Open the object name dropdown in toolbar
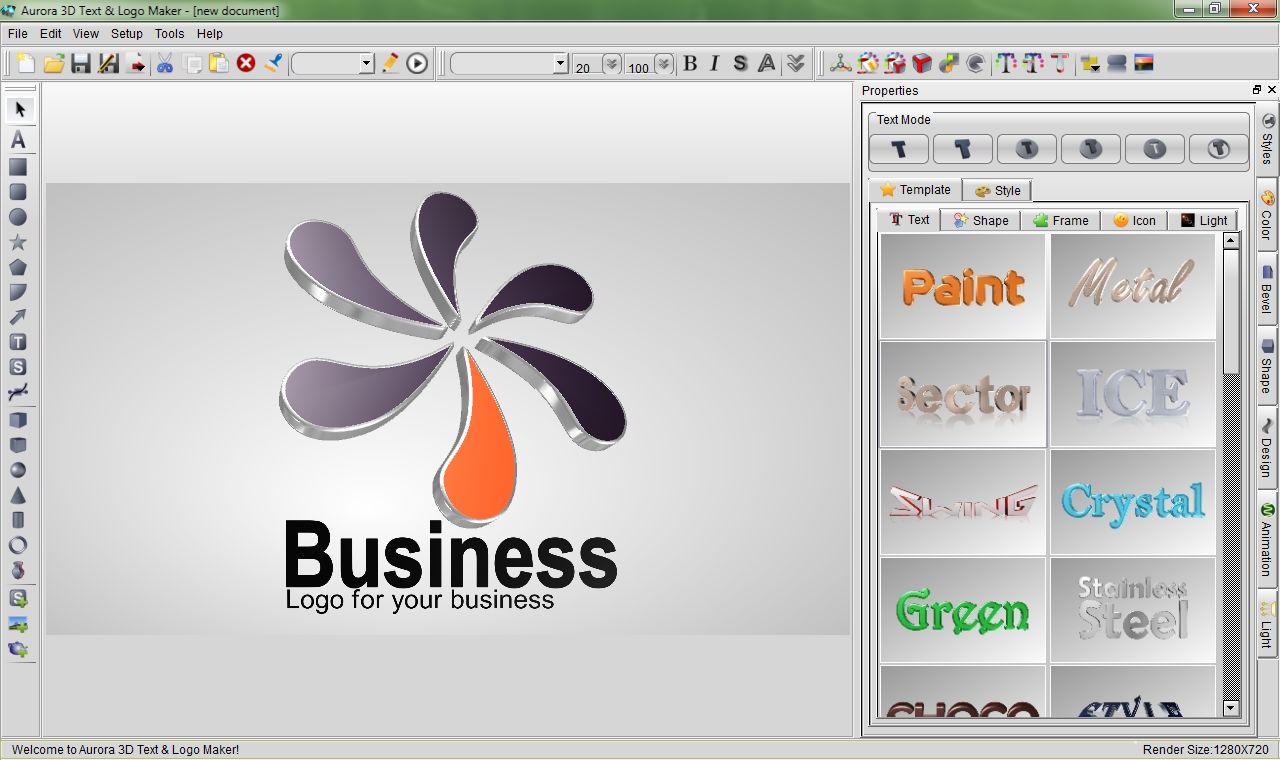Viewport: 1280px width, 760px height. pos(366,64)
